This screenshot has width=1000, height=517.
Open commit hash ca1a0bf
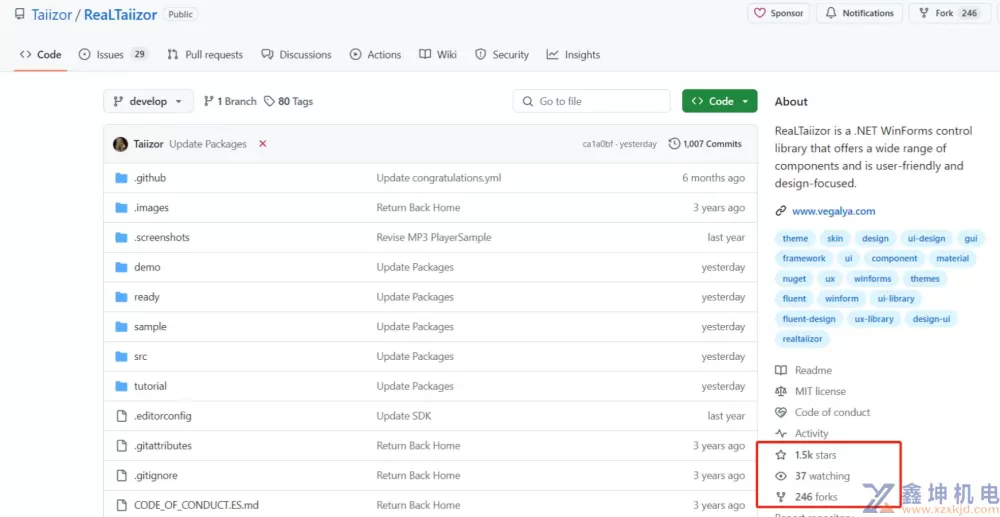pyautogui.click(x=599, y=144)
